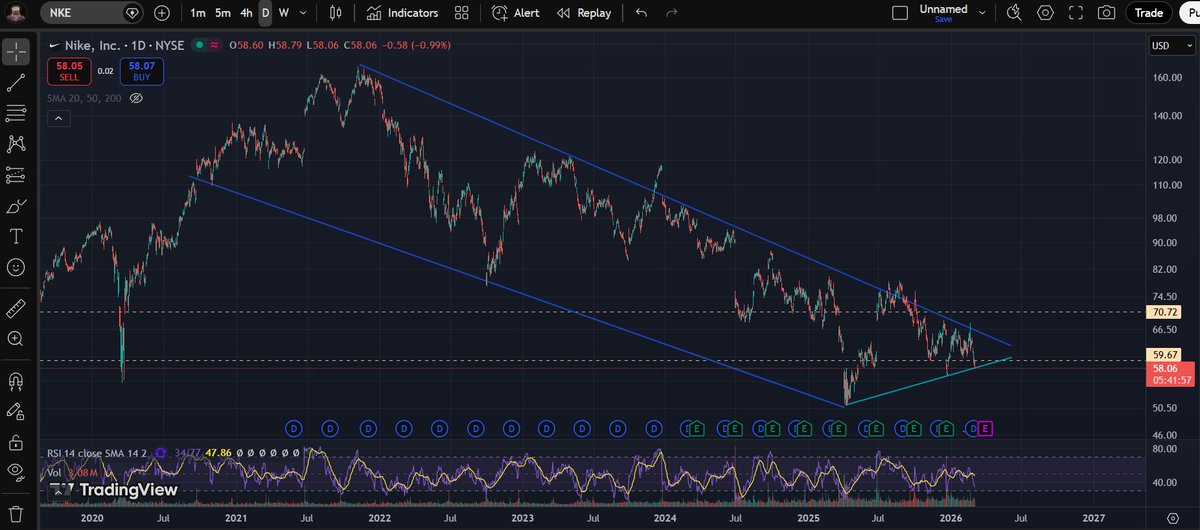This screenshot has height=530, width=1200.
Task: Open the emoji icons tool
Action: [16, 267]
